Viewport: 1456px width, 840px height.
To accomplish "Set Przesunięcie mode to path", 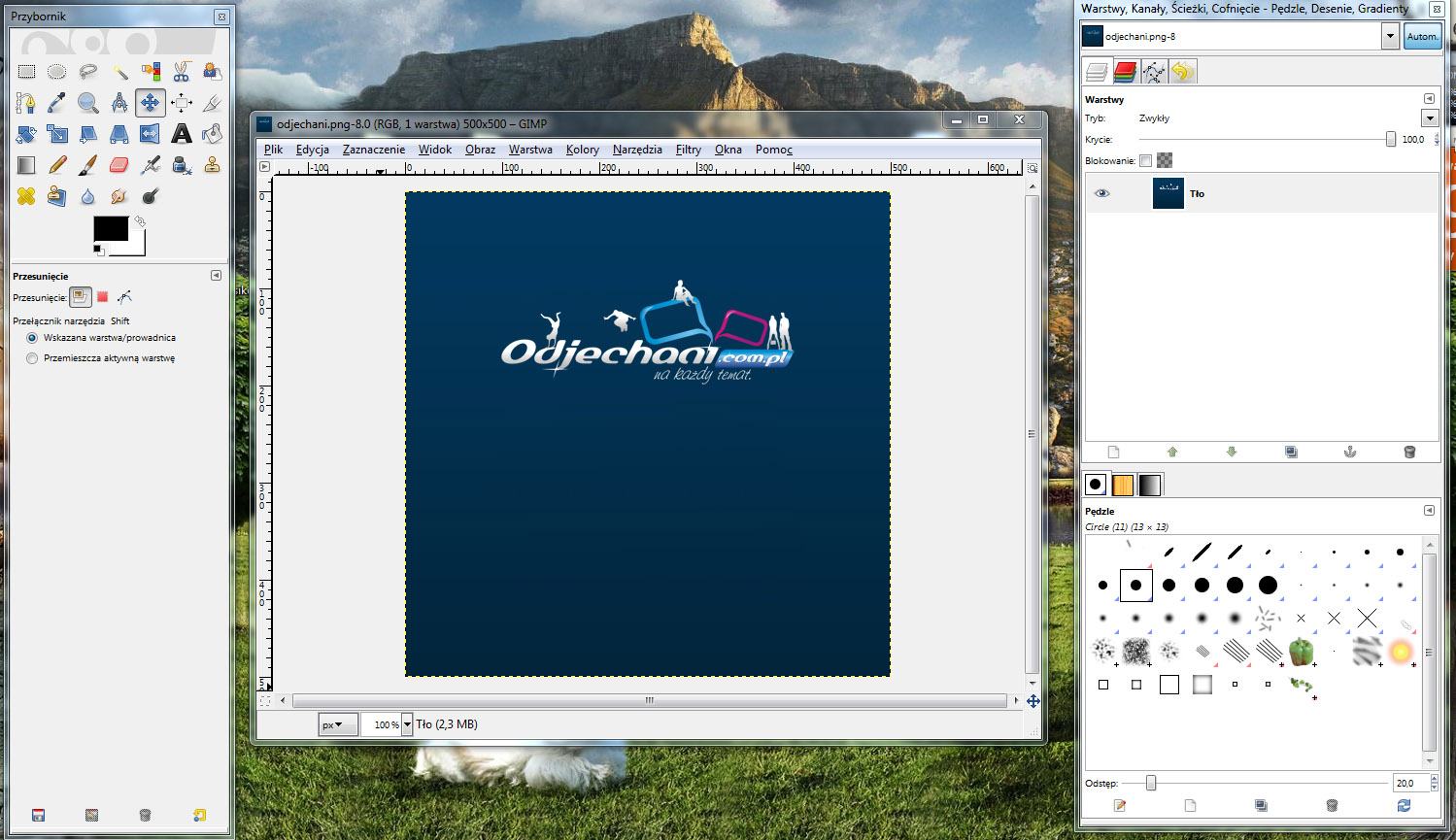I will click(124, 297).
